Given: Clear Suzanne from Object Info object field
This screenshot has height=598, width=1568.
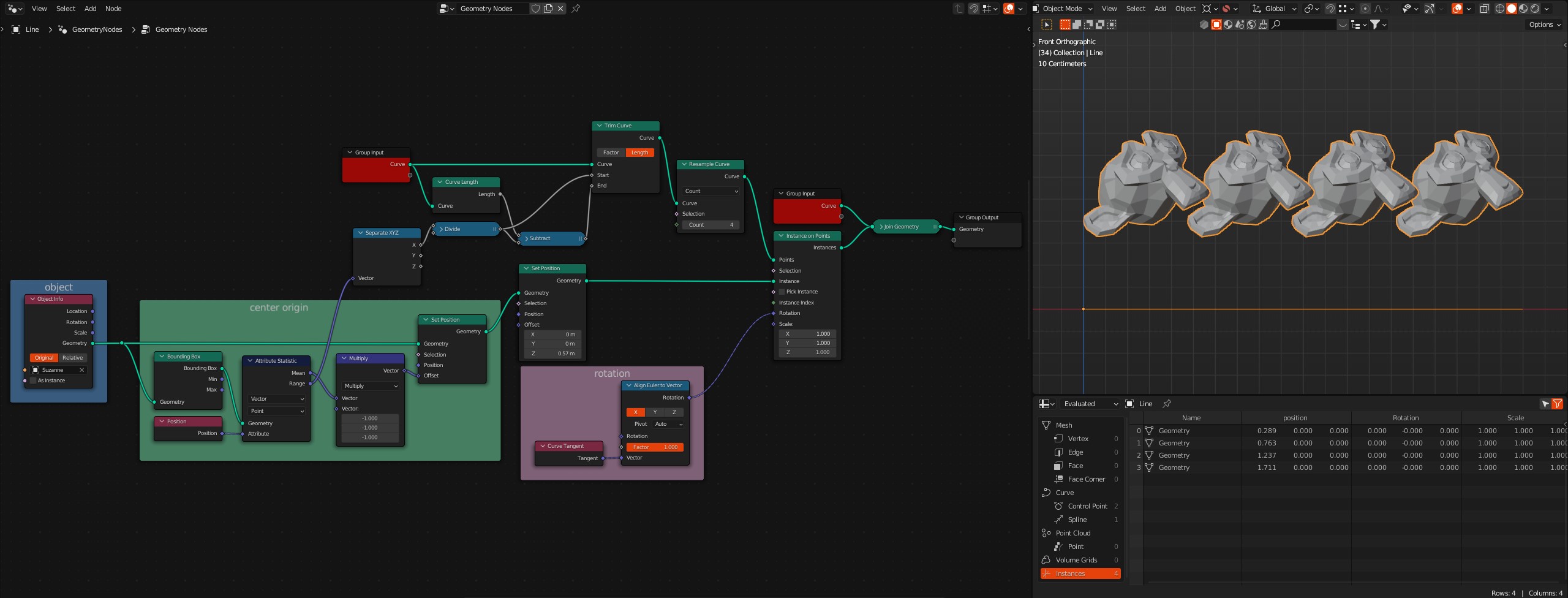Looking at the screenshot, I should (x=81, y=370).
